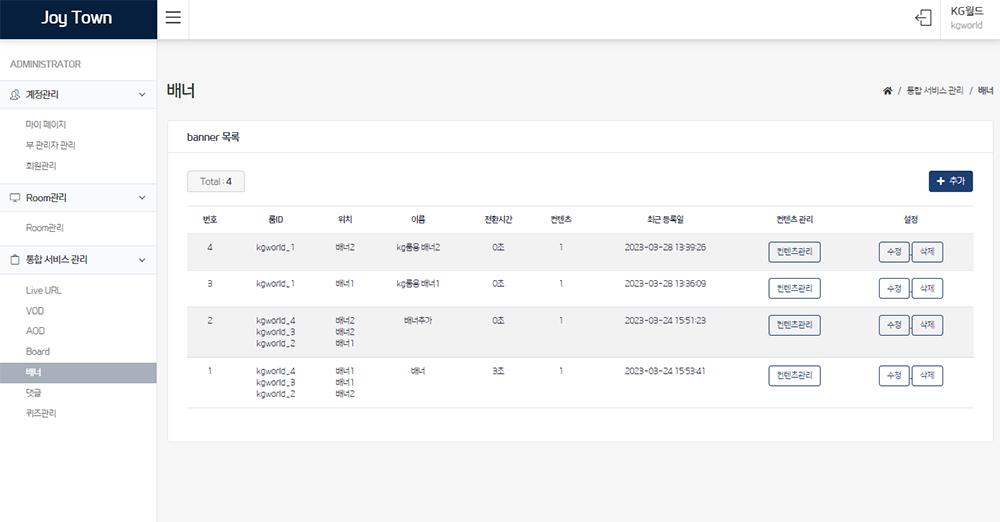
Task: Click 수정 for kg통합 배너1 row
Action: coord(893,288)
